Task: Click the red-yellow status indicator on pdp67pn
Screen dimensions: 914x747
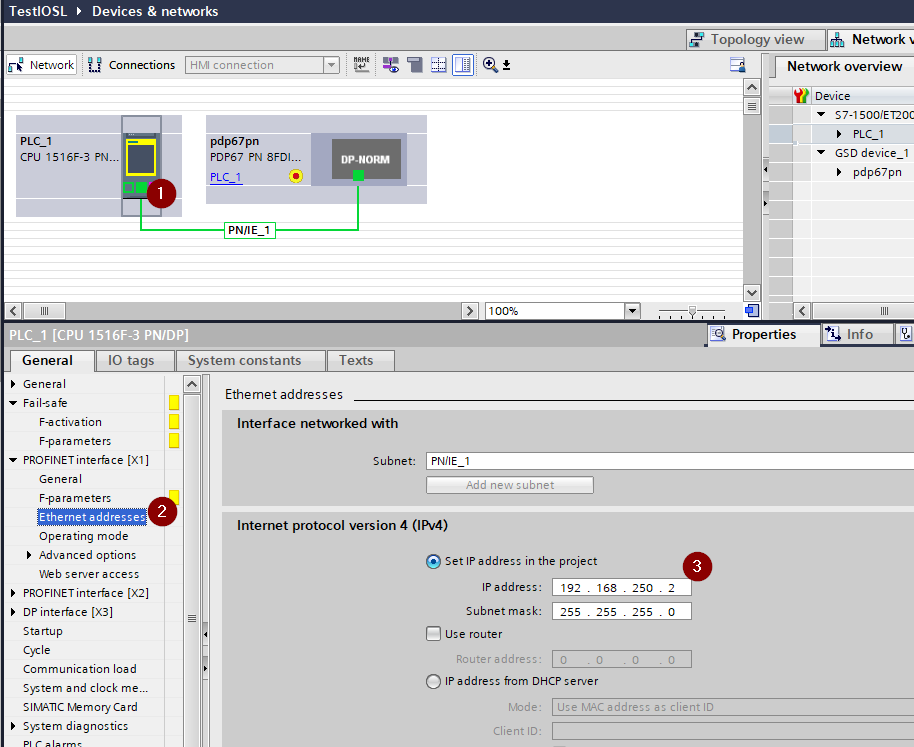Action: [296, 176]
